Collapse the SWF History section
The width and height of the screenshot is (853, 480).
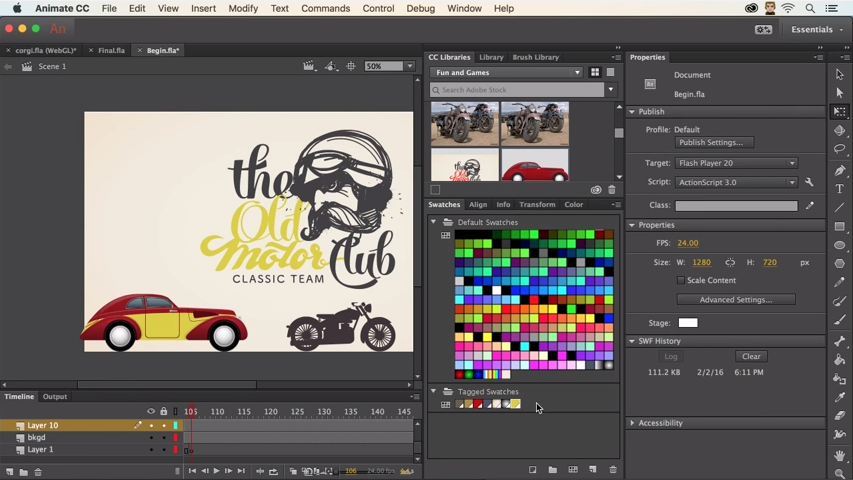632,341
